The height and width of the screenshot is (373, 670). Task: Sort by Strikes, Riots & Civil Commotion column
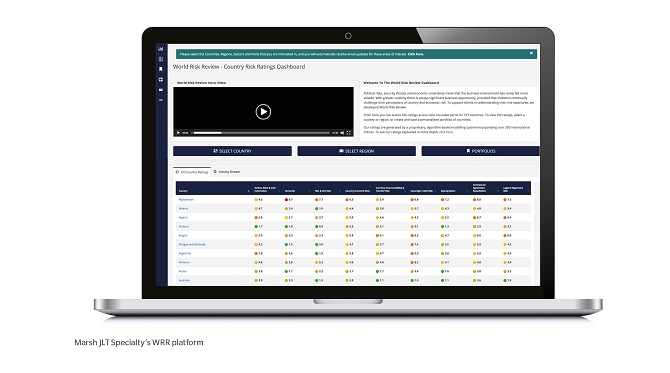[265, 189]
